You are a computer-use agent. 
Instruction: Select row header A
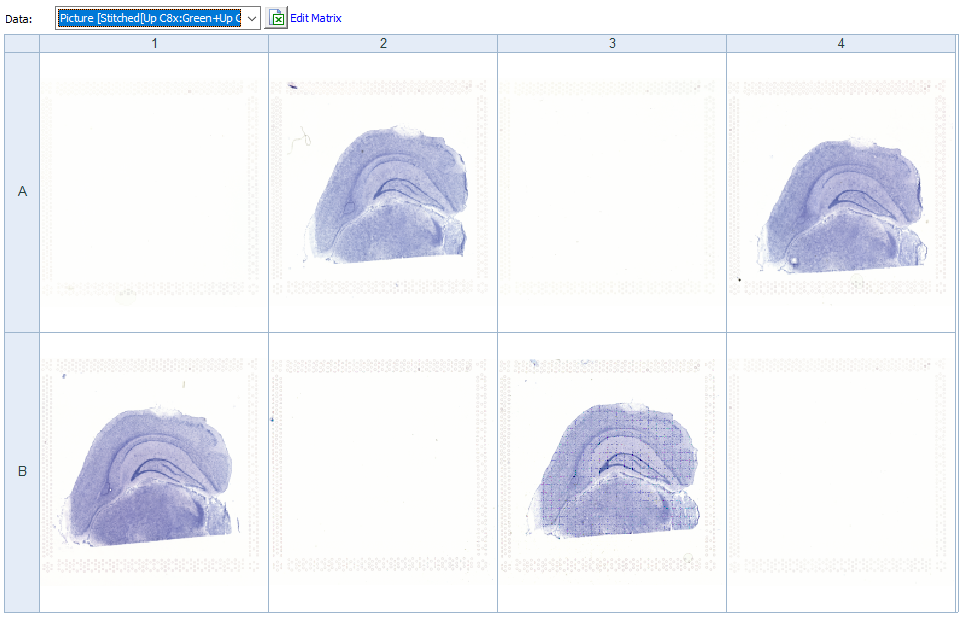22,192
